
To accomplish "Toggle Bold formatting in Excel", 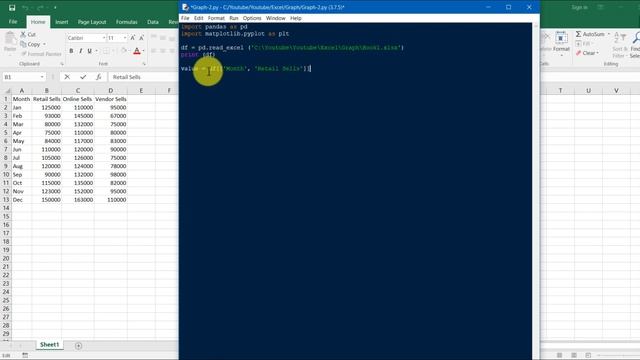I will pyautogui.click(x=71, y=51).
